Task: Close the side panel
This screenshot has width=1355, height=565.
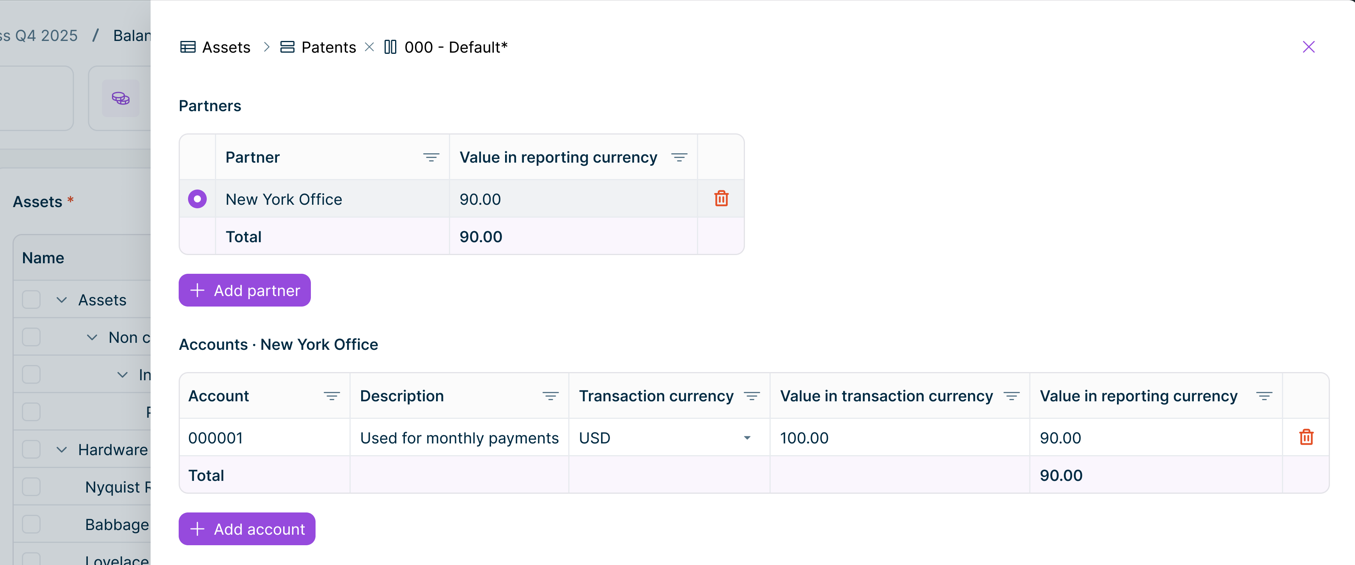Action: click(x=1308, y=47)
